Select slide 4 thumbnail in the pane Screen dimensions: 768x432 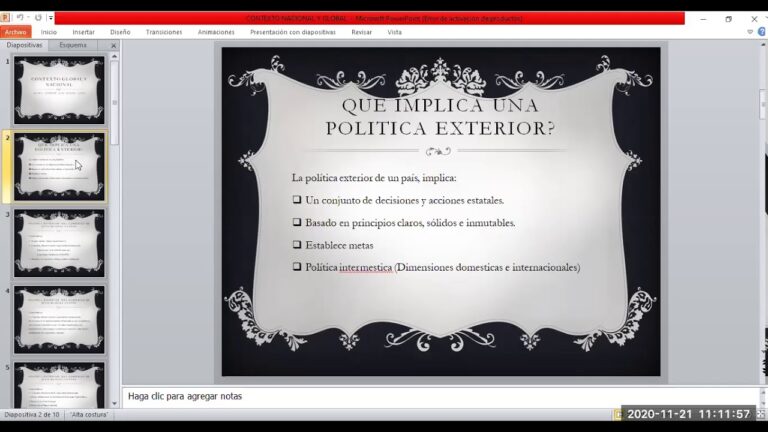[59, 319]
